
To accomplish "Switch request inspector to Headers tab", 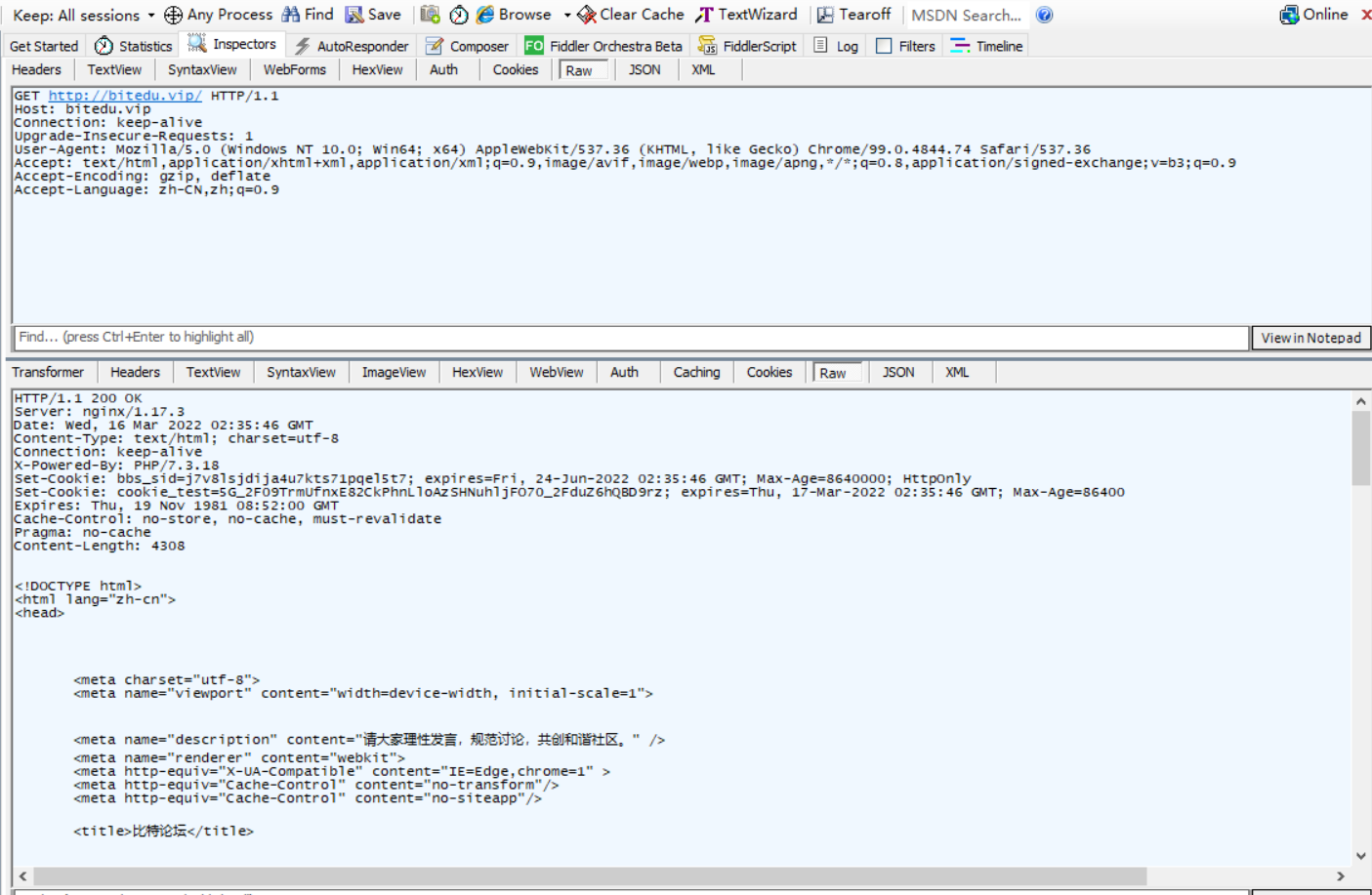I will click(36, 70).
